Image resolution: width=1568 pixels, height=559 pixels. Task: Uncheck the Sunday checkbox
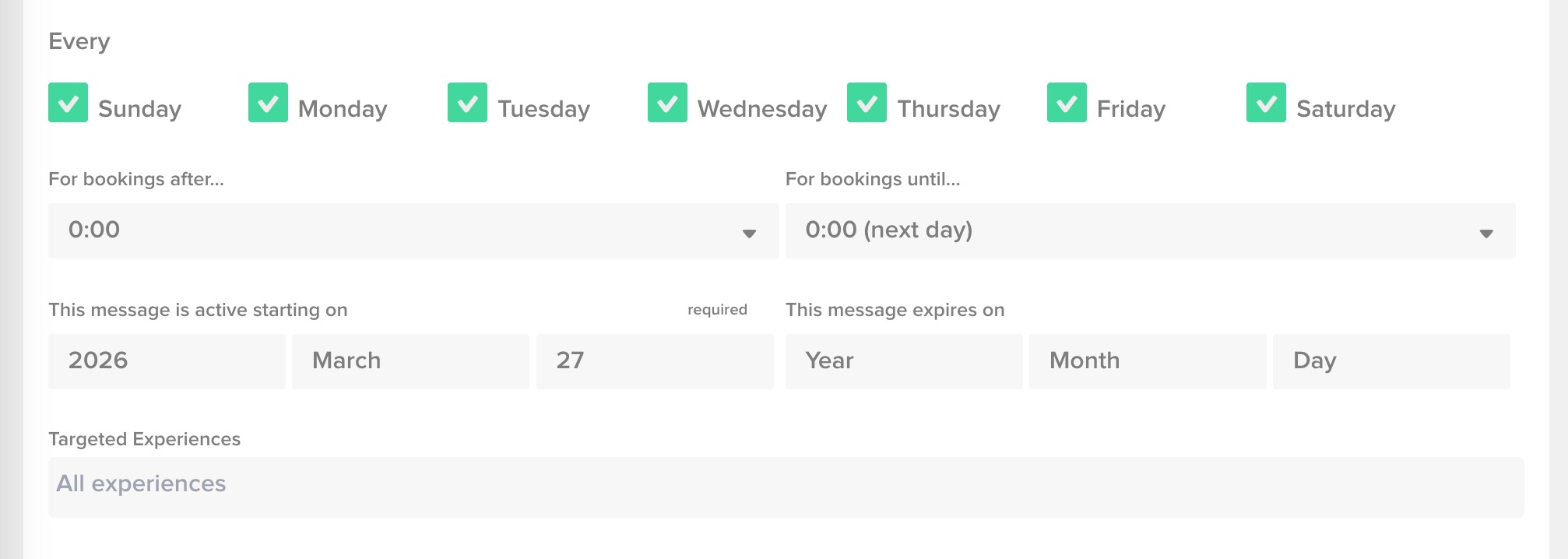(69, 103)
